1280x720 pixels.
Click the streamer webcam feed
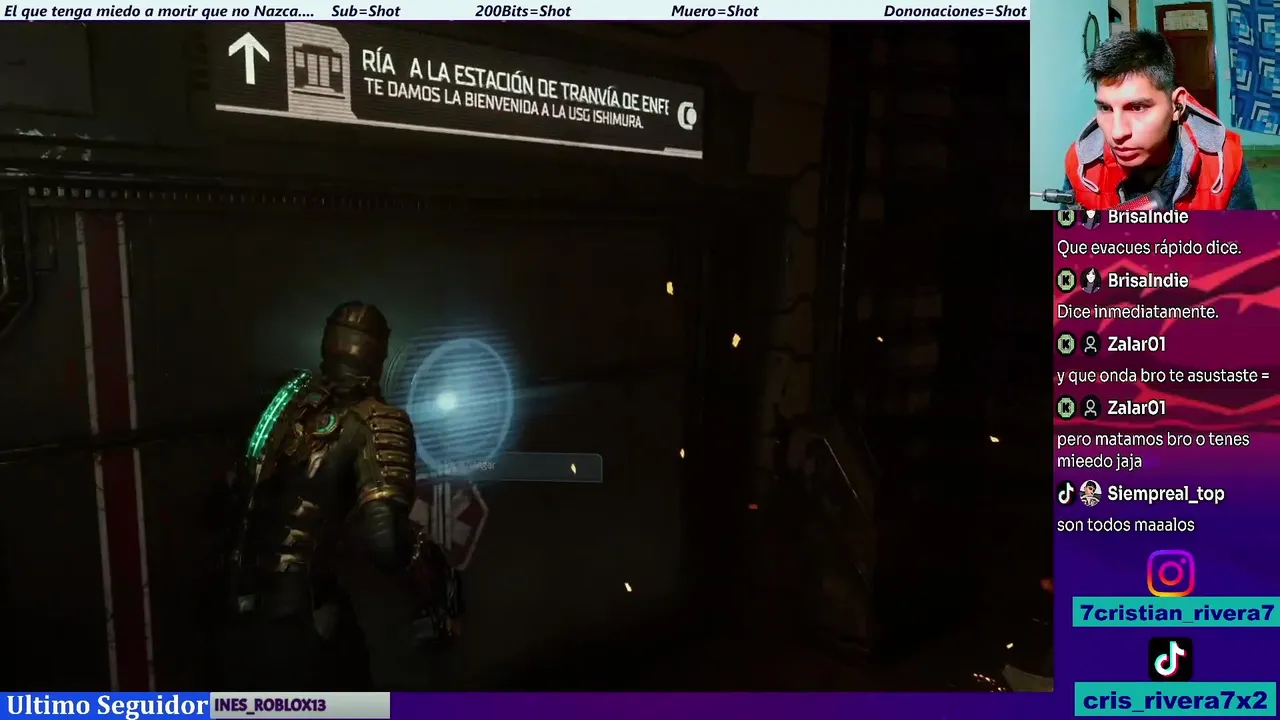pyautogui.click(x=1155, y=105)
